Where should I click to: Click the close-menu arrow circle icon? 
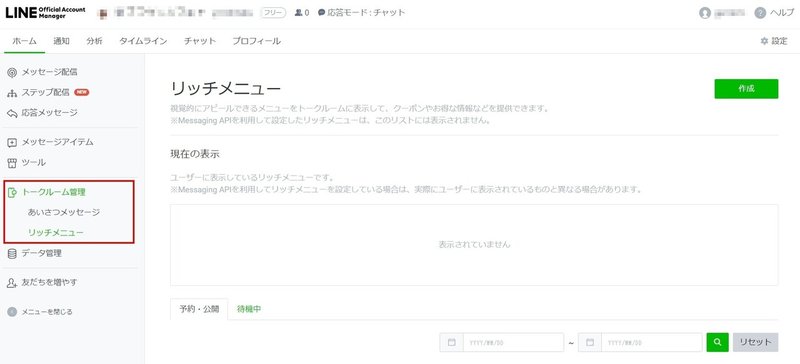pyautogui.click(x=12, y=311)
